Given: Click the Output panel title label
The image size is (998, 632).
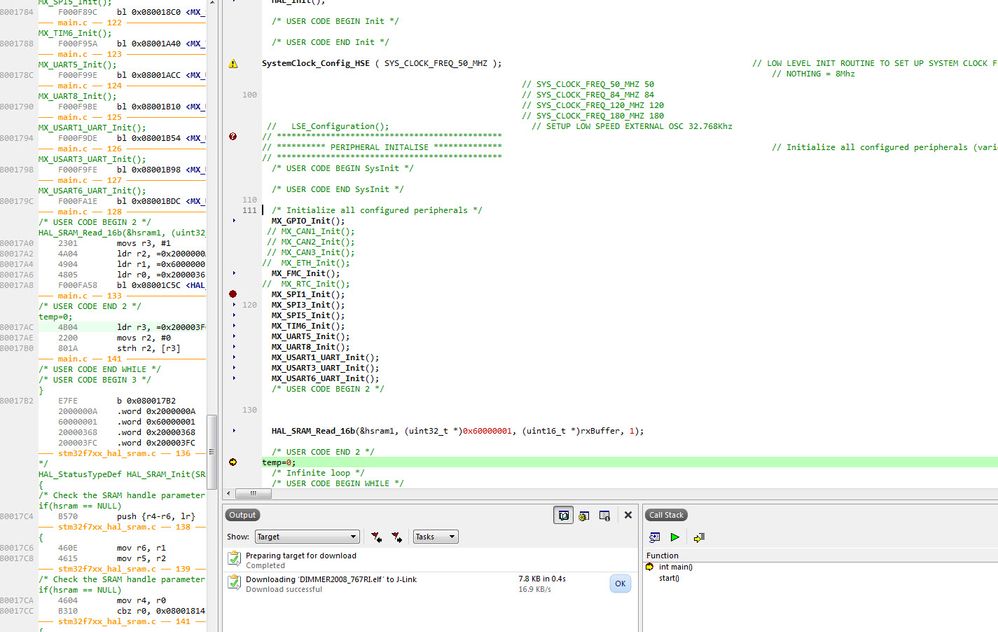Looking at the screenshot, I should coord(242,515).
